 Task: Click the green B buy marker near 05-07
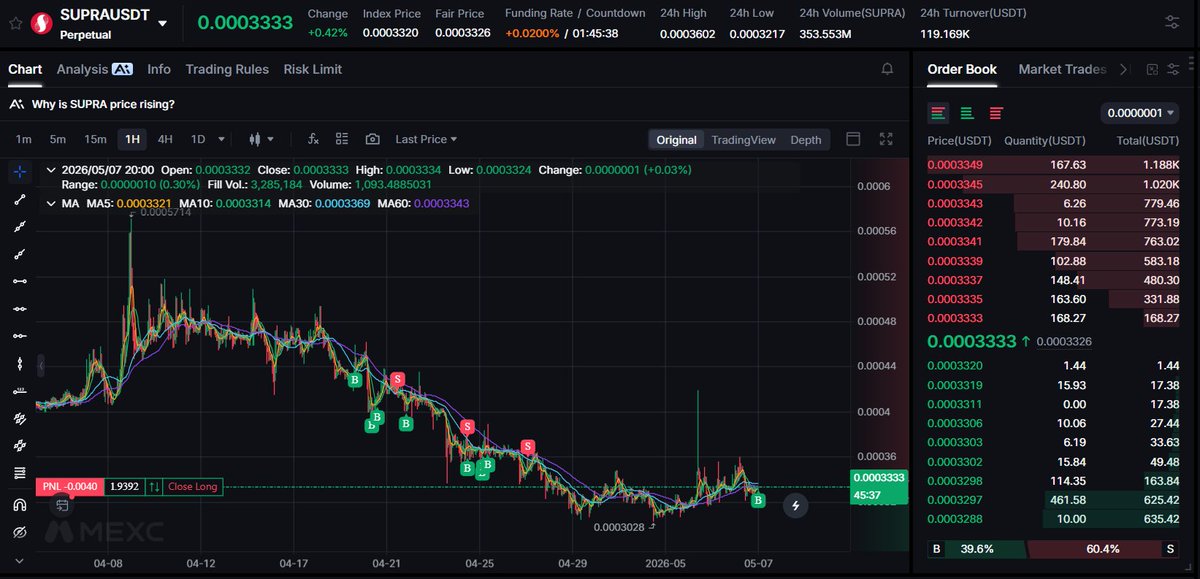(758, 499)
